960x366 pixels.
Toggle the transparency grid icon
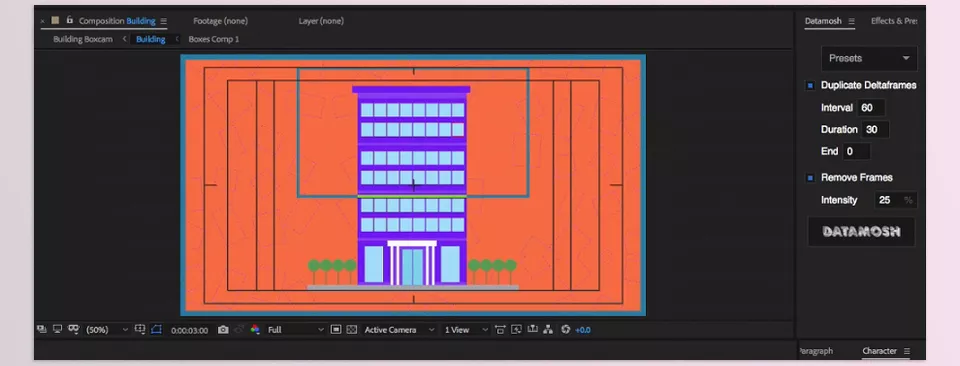tap(351, 329)
